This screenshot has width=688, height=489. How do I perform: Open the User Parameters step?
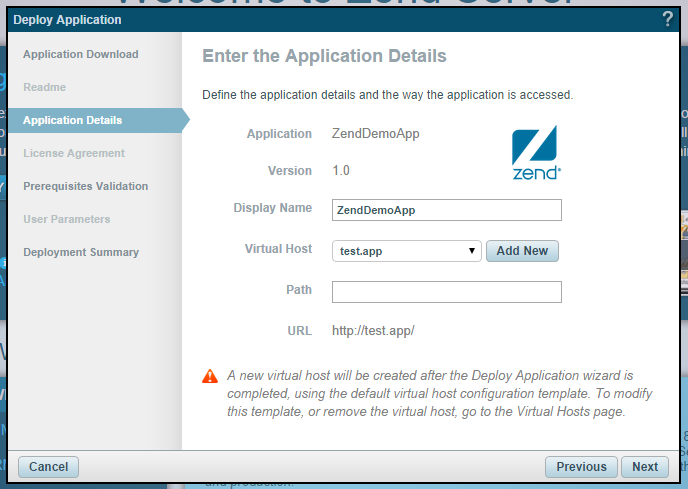tap(67, 219)
